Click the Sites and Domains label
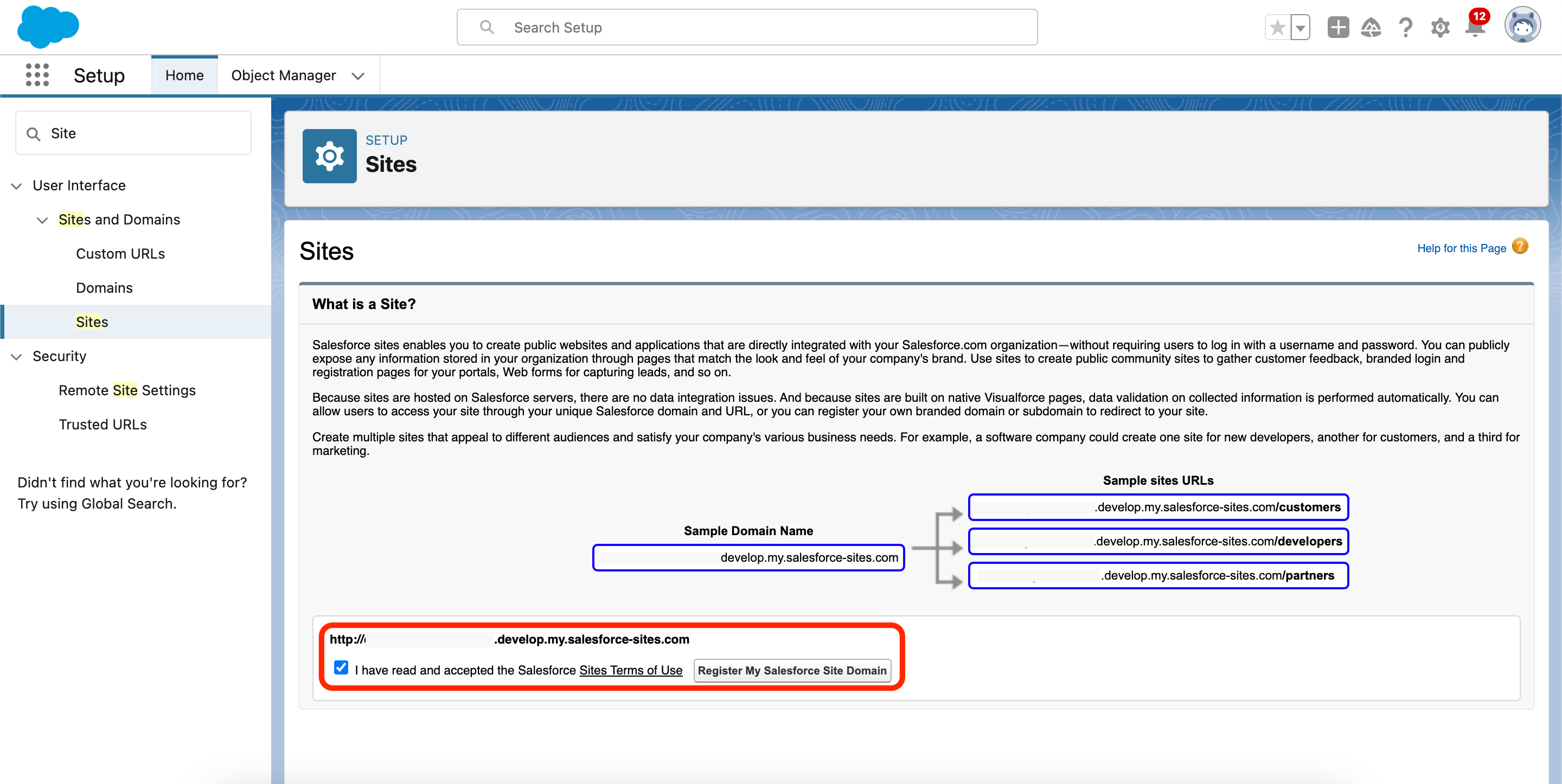The image size is (1562, 784). click(119, 220)
